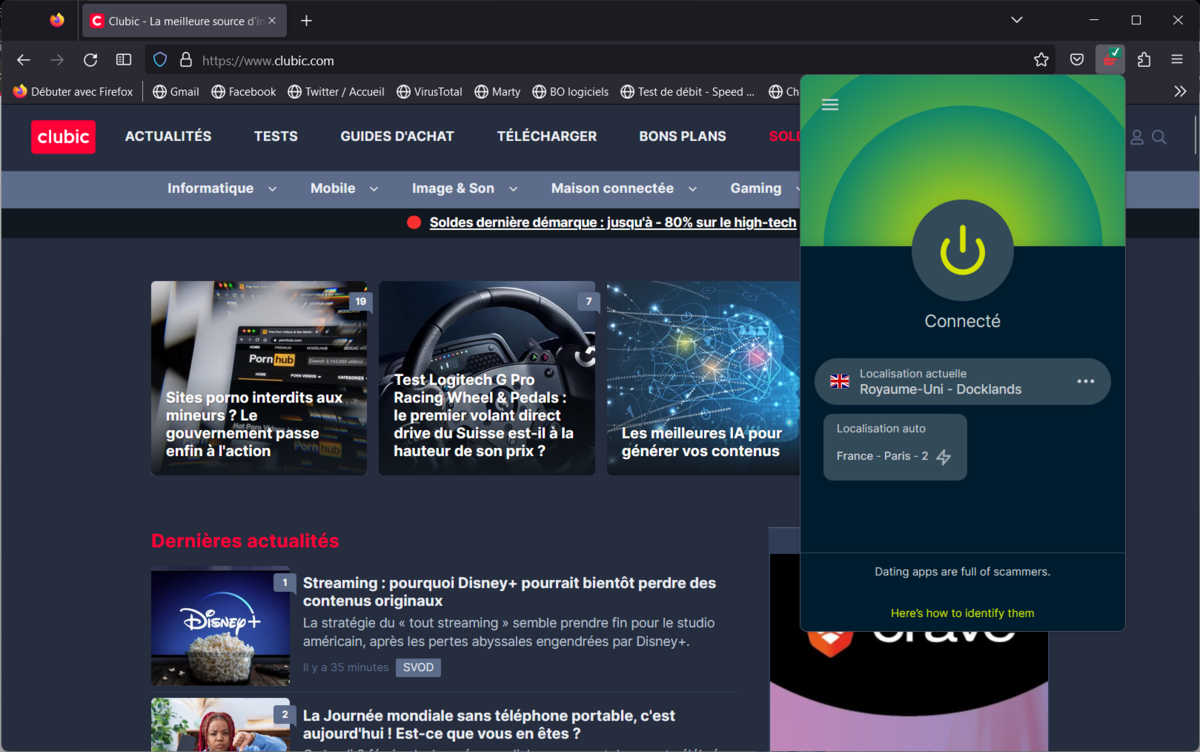
Task: Open 'Here's how to identify them' link
Action: point(962,613)
